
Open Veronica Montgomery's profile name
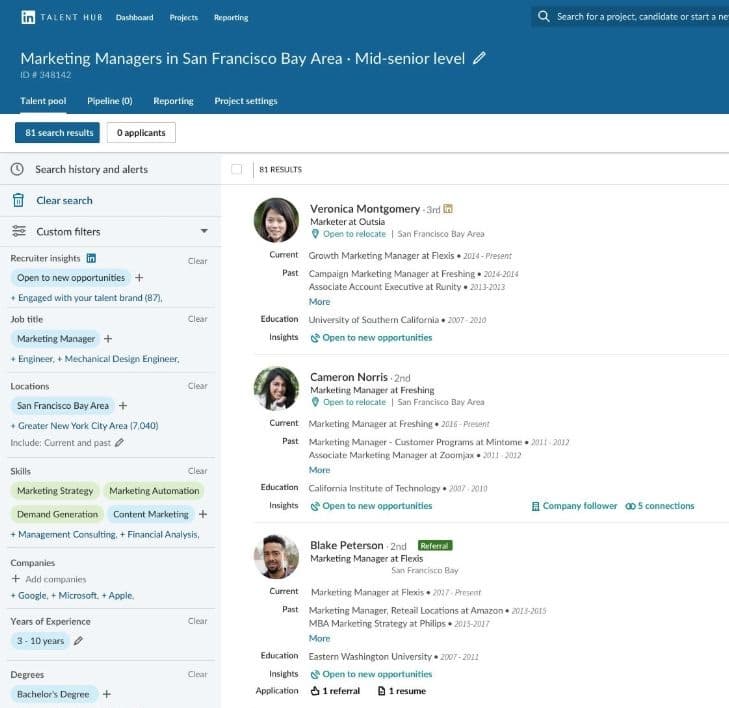pyautogui.click(x=365, y=209)
